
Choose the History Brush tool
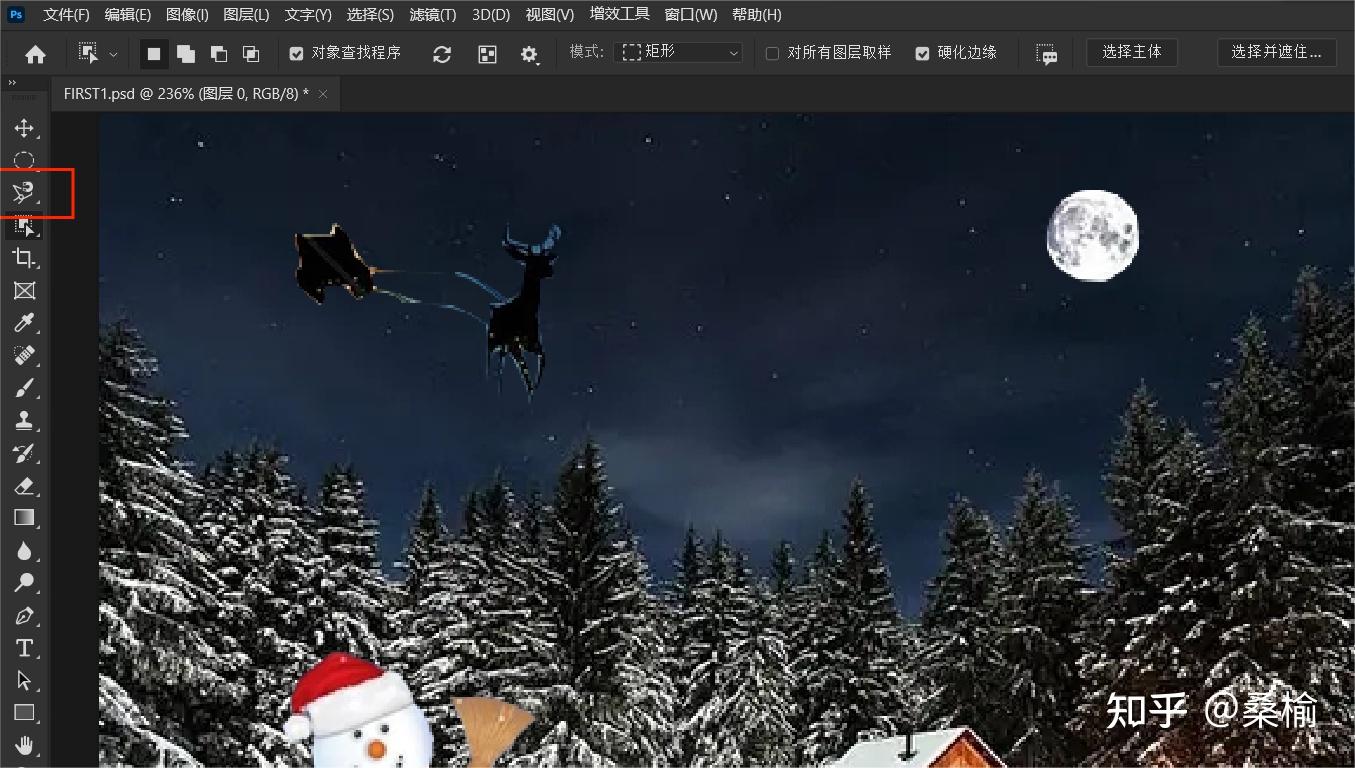[24, 453]
